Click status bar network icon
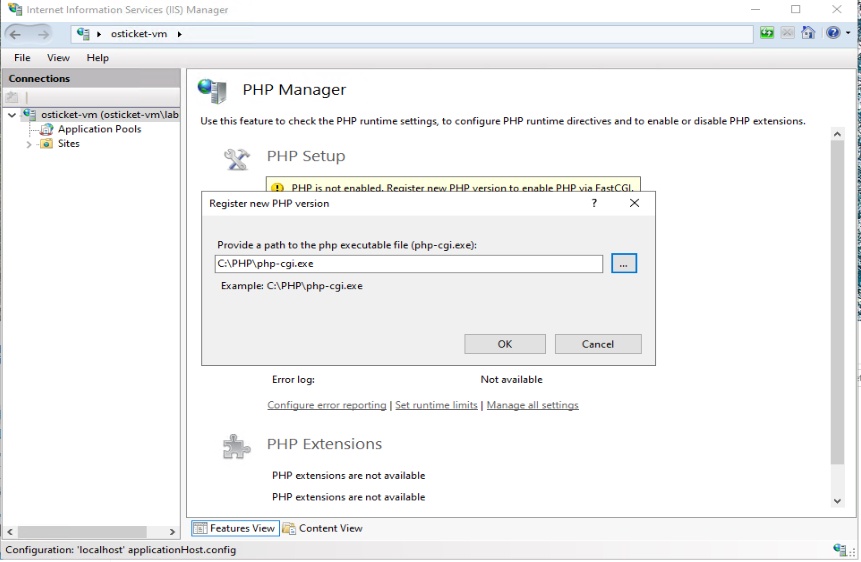This screenshot has width=861, height=562. (840, 549)
